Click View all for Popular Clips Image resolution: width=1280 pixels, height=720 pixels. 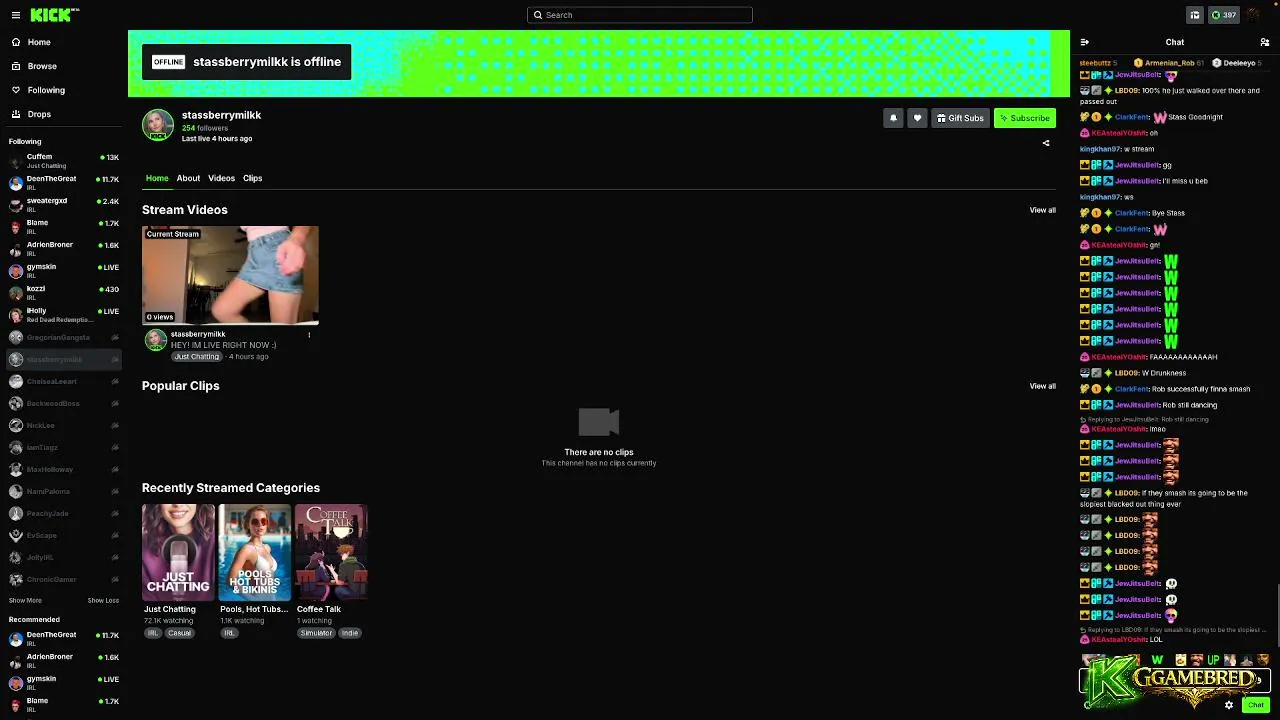1043,386
